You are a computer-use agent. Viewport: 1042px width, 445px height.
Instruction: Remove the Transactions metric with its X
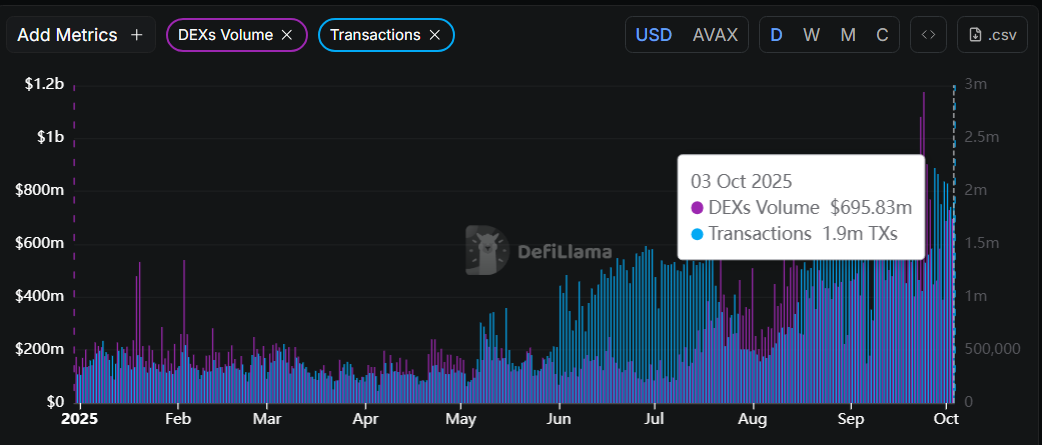click(435, 35)
